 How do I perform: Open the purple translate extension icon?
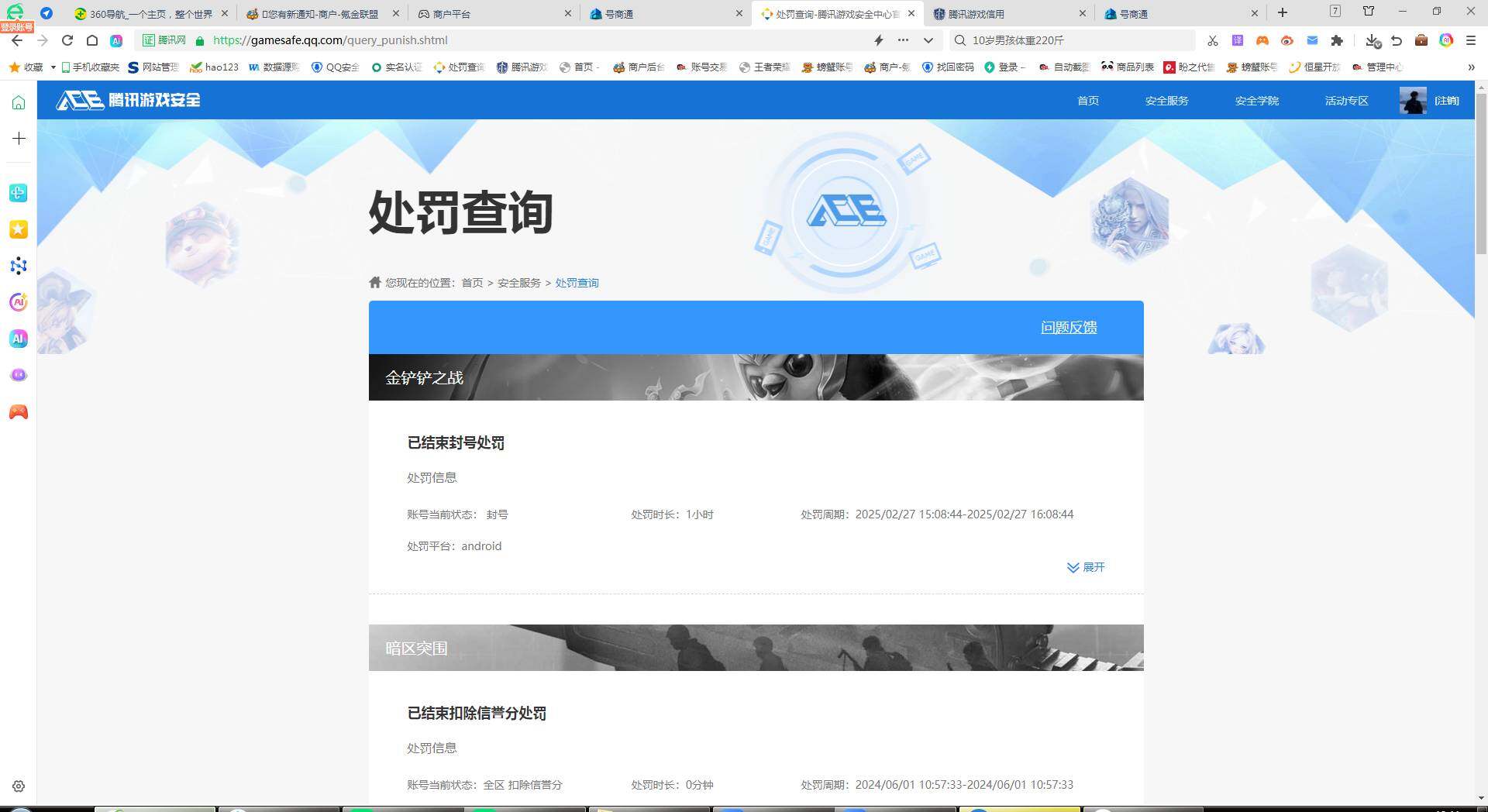click(1238, 40)
